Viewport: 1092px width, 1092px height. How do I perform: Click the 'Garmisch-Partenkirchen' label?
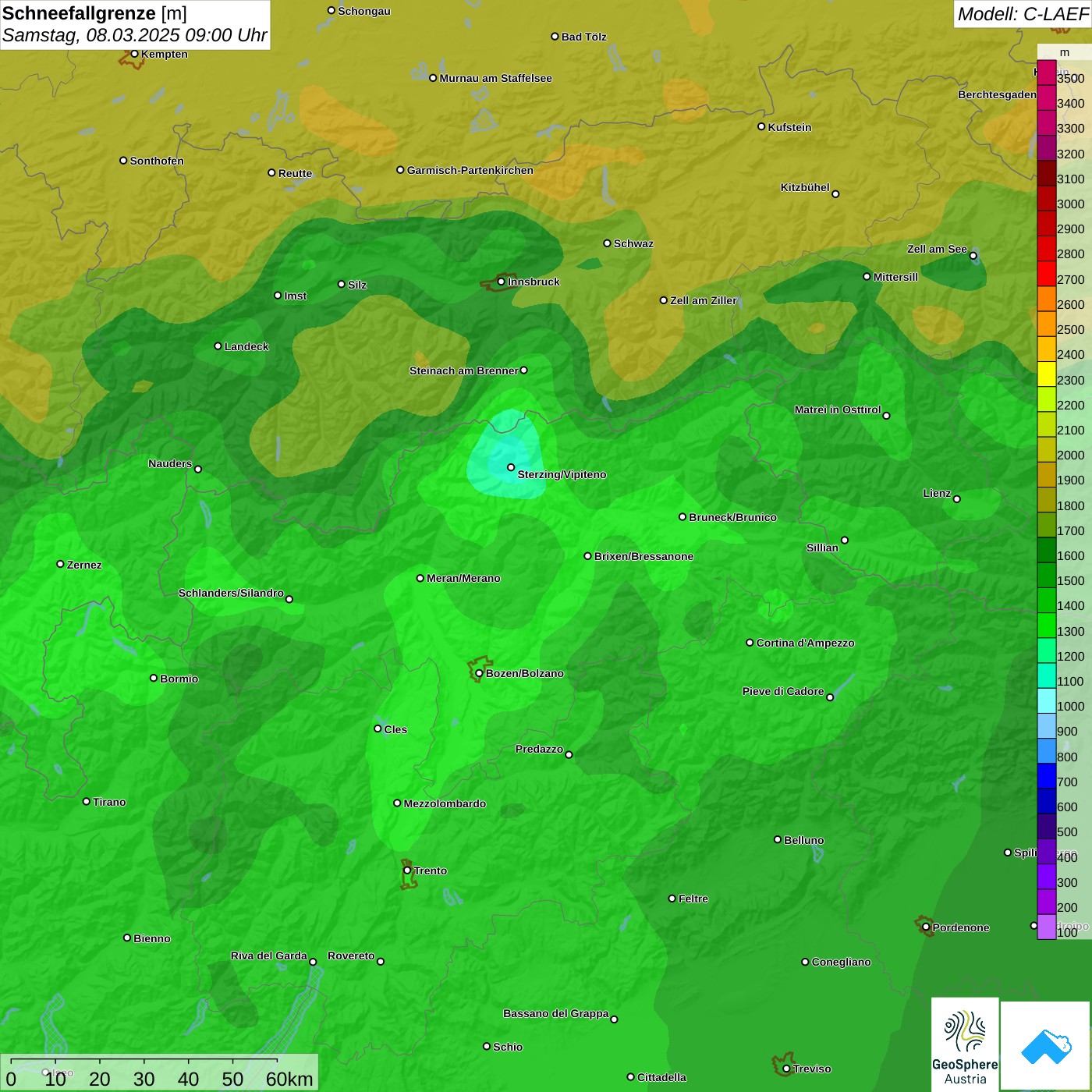point(470,170)
